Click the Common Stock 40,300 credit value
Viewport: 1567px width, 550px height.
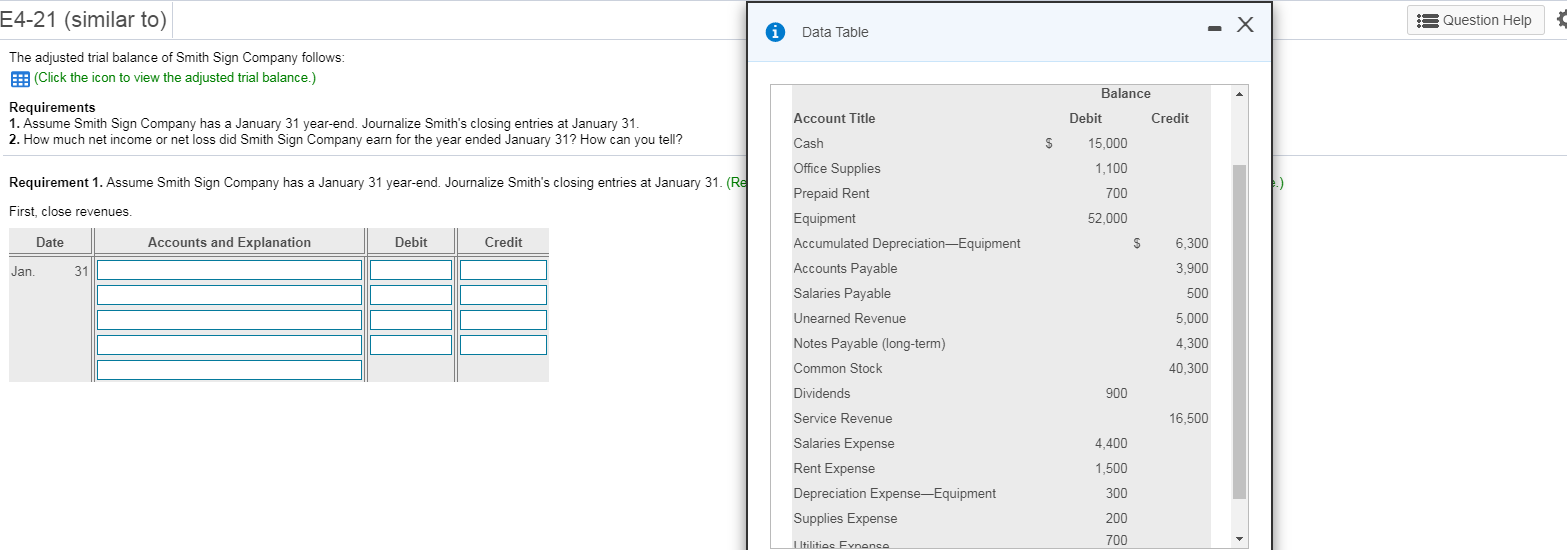(x=1188, y=368)
